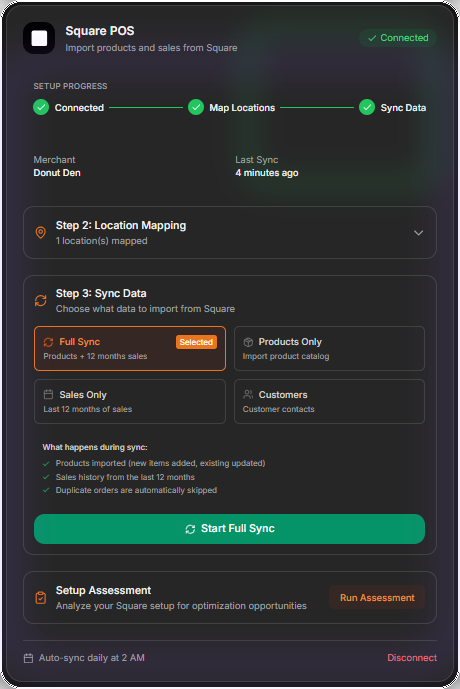Click the 'Sync Data' step label
The width and height of the screenshot is (460, 689).
(x=403, y=108)
